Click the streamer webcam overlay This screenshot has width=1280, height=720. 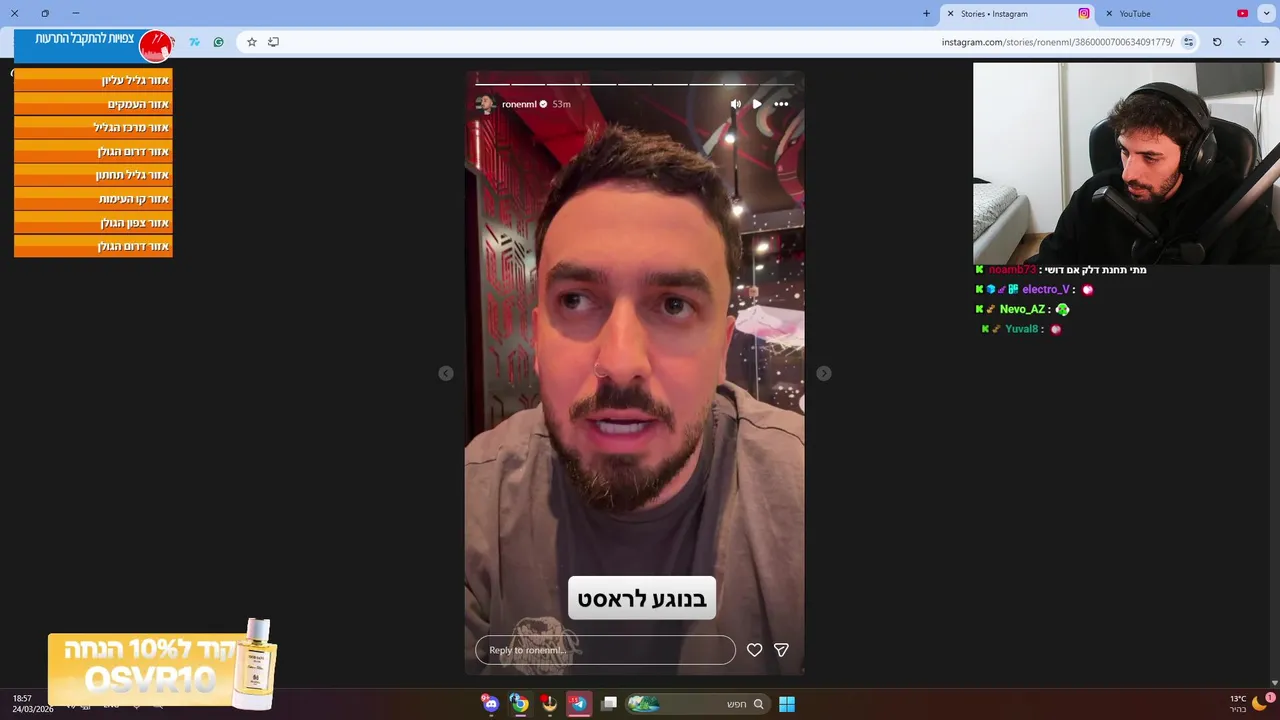(1126, 163)
